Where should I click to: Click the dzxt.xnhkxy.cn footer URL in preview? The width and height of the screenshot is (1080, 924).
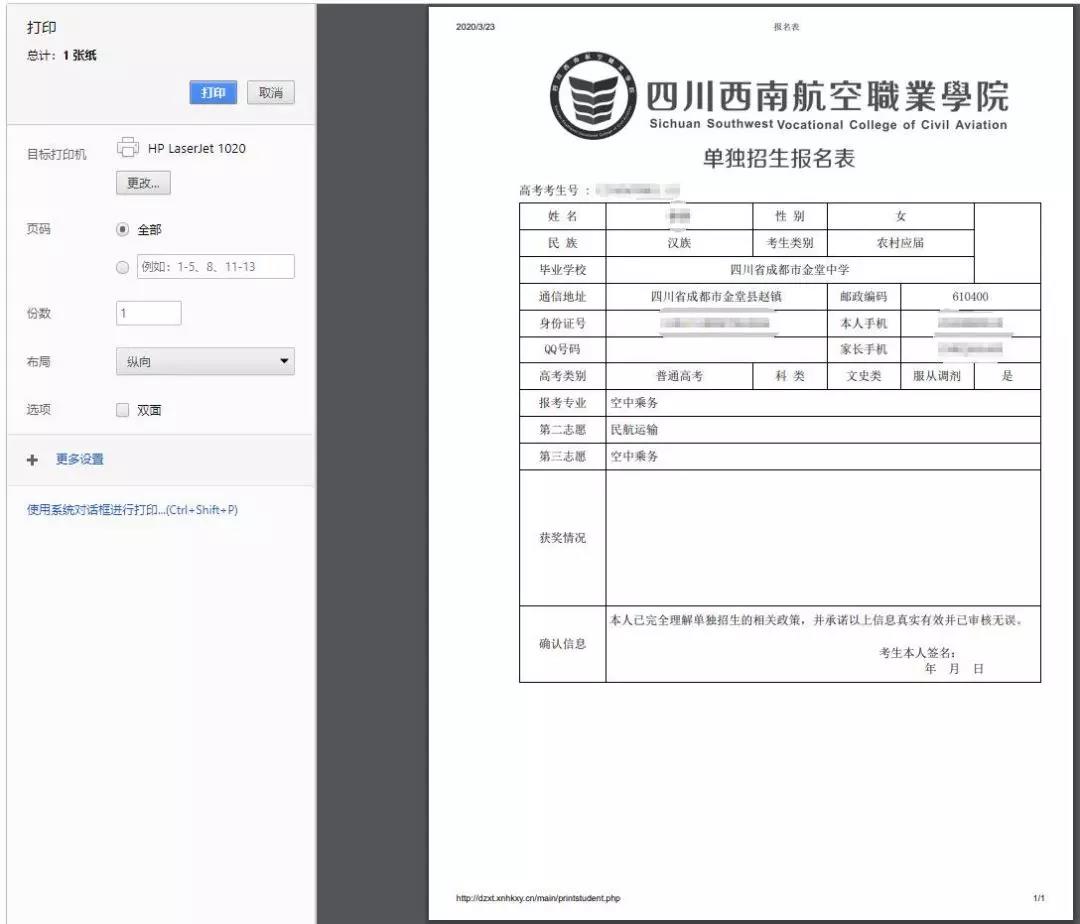coord(538,898)
